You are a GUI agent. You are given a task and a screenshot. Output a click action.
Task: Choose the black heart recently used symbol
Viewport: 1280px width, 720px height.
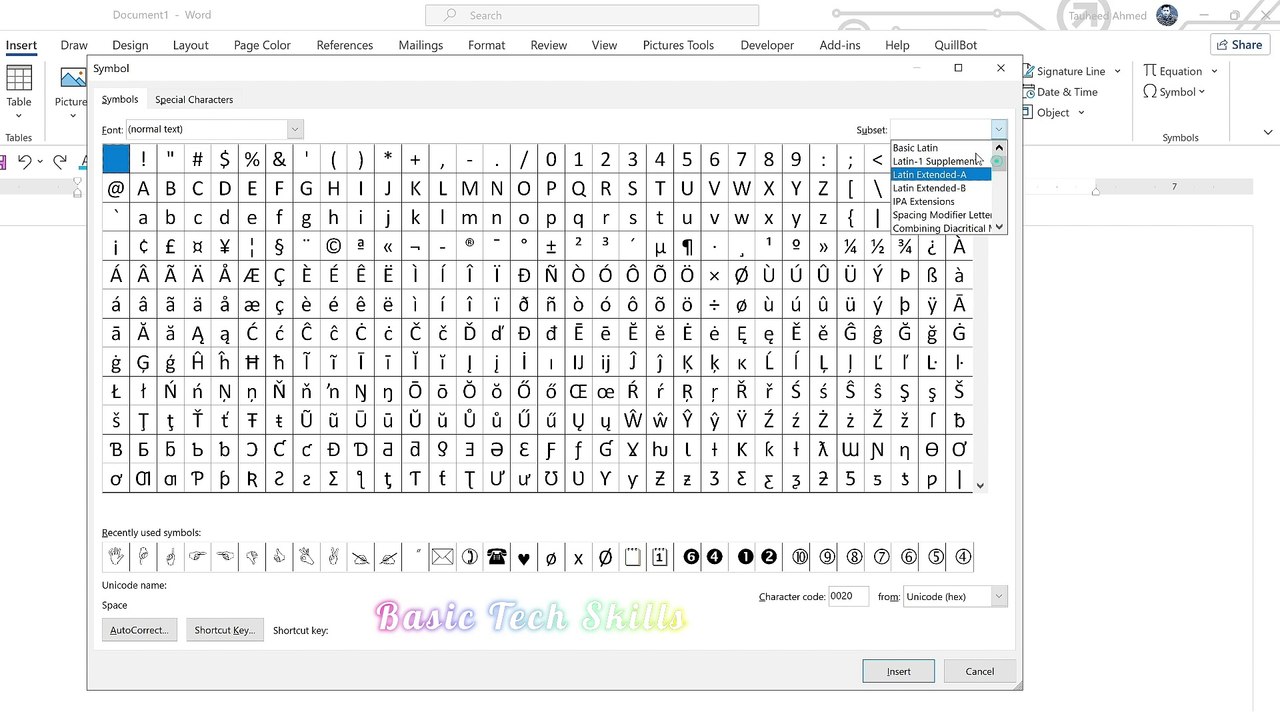(524, 557)
